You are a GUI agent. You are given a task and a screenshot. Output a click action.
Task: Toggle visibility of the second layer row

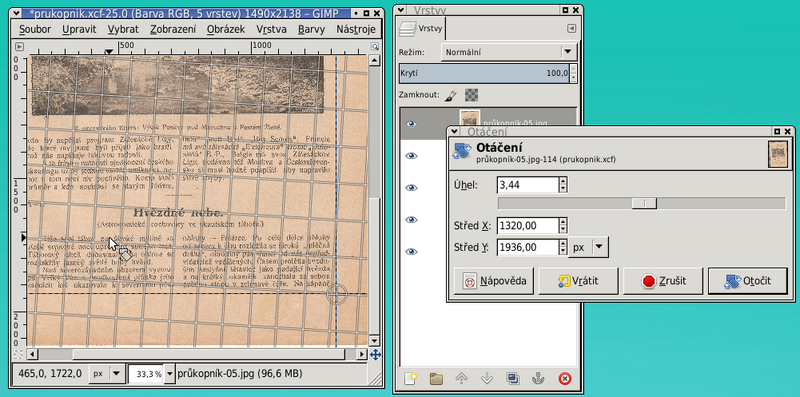pyautogui.click(x=411, y=156)
